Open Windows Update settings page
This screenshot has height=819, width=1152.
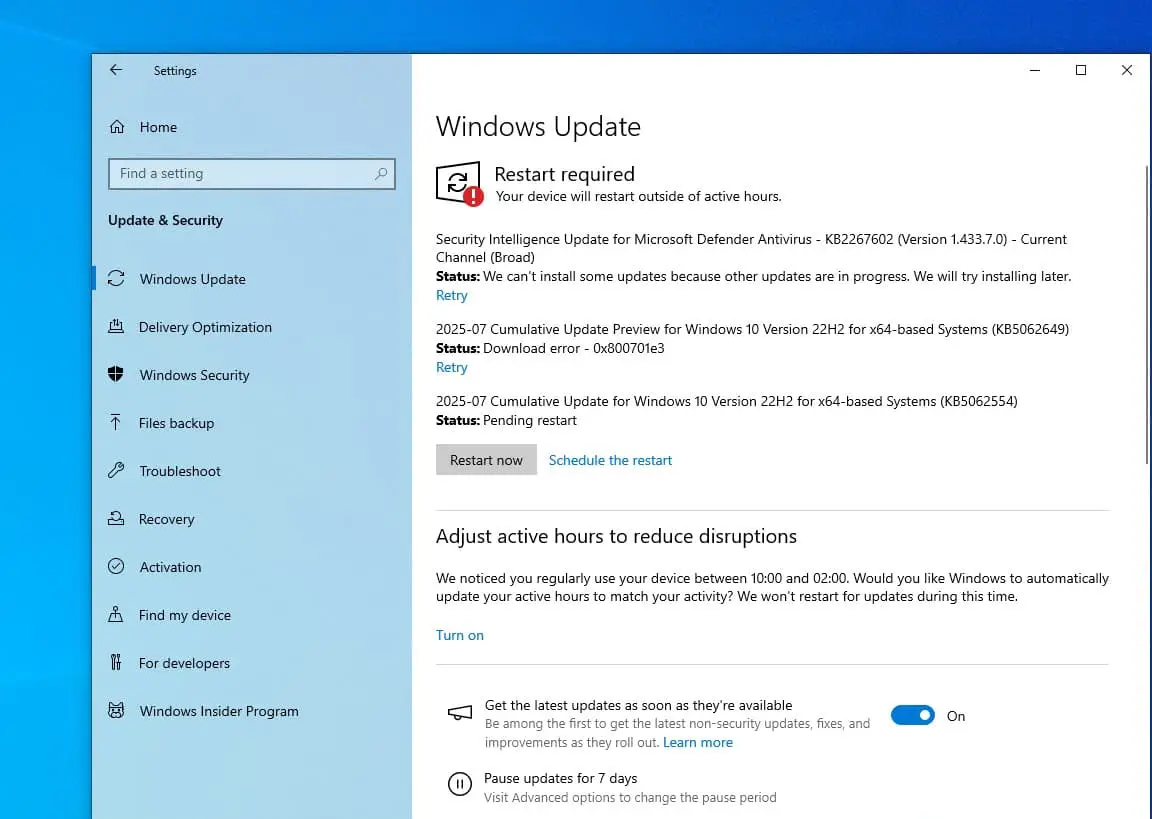pos(192,279)
